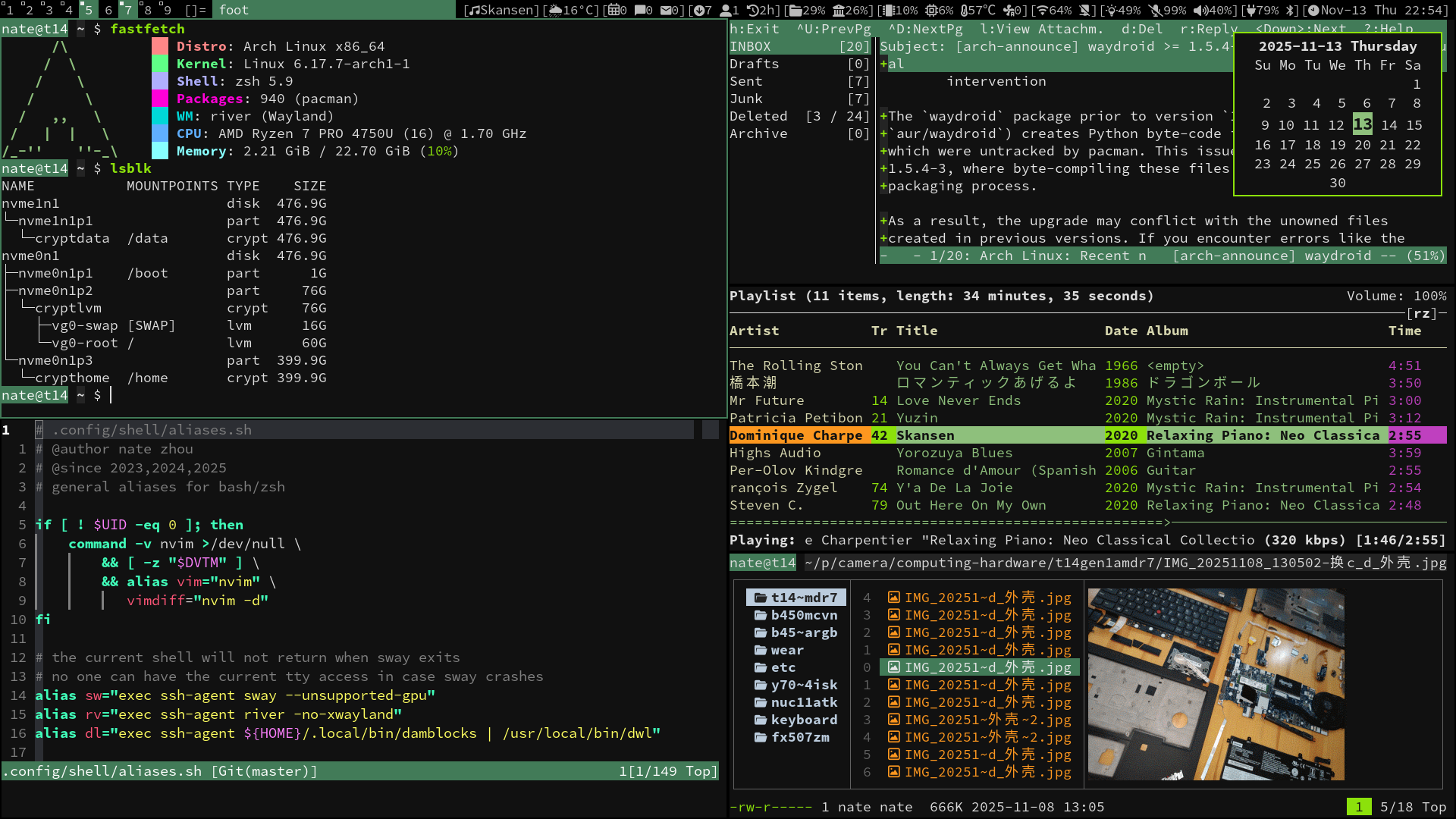This screenshot has width=1456, height=819.
Task: Click the shell prompt cursor in the terminal
Action: 111,395
